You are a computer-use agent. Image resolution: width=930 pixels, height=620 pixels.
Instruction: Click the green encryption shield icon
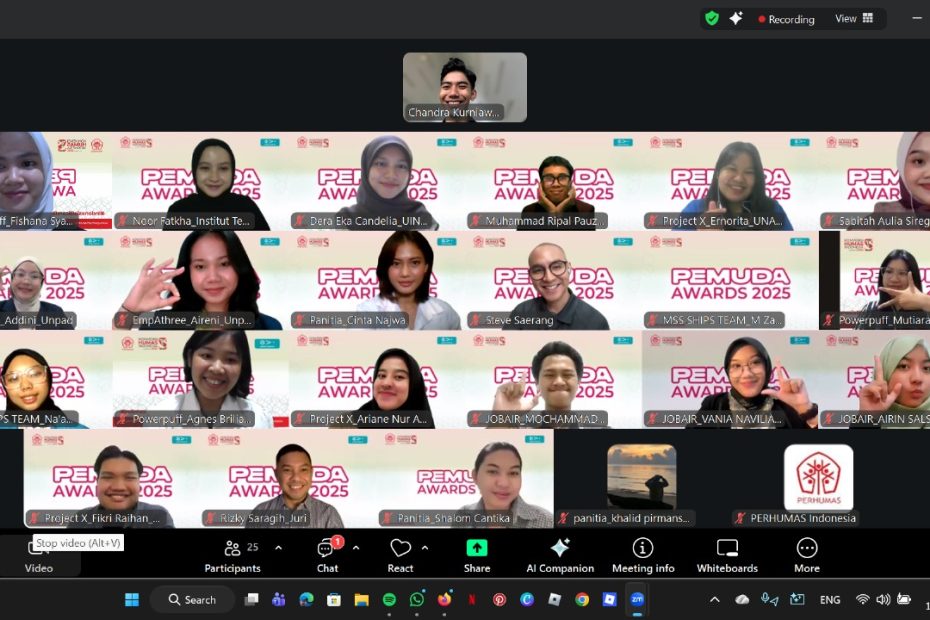tap(712, 18)
